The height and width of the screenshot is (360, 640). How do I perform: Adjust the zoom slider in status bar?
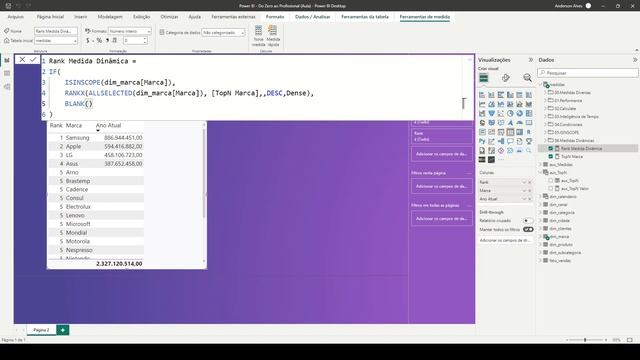(585, 340)
